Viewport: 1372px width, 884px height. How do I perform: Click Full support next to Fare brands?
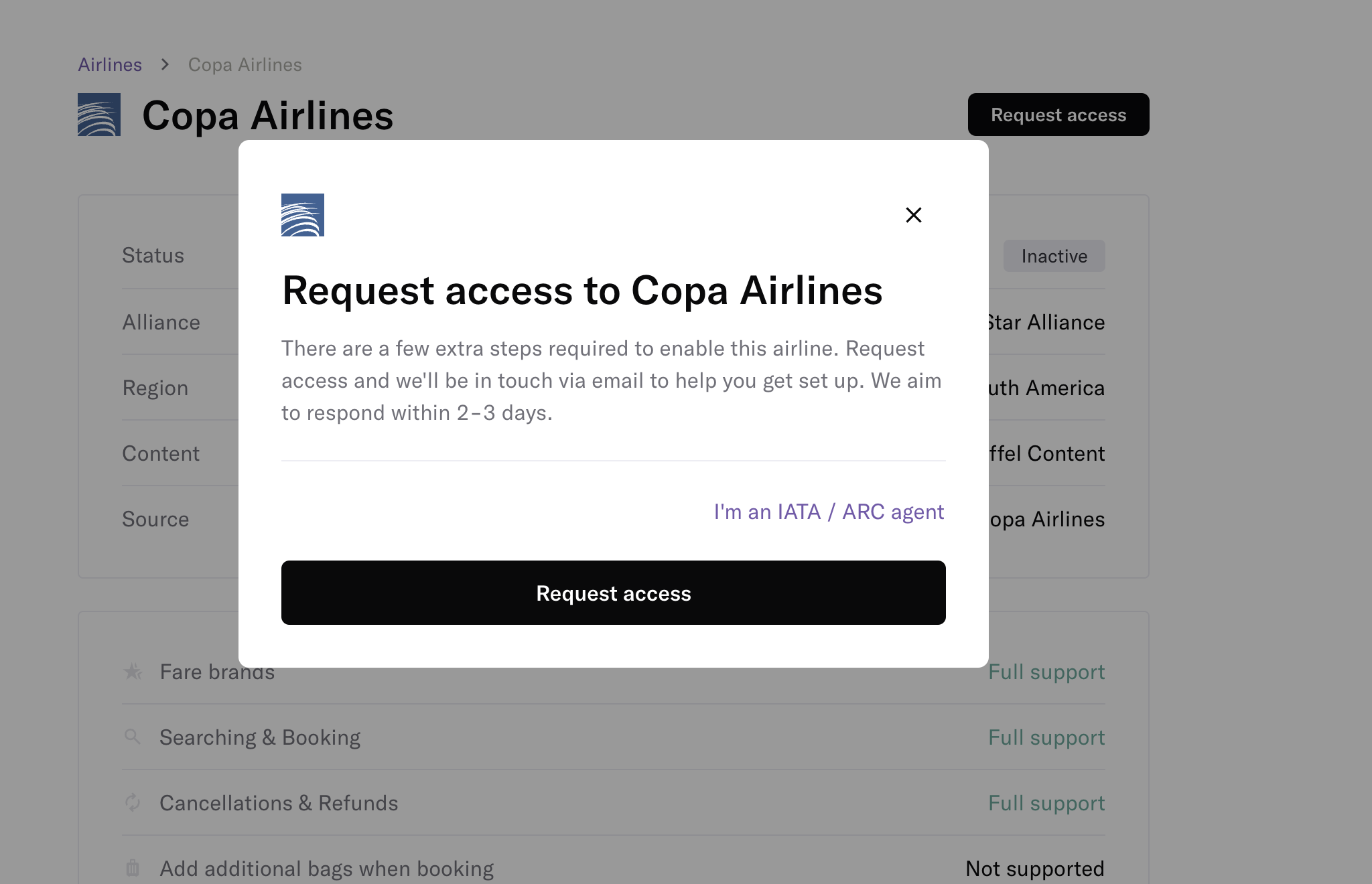(1046, 672)
